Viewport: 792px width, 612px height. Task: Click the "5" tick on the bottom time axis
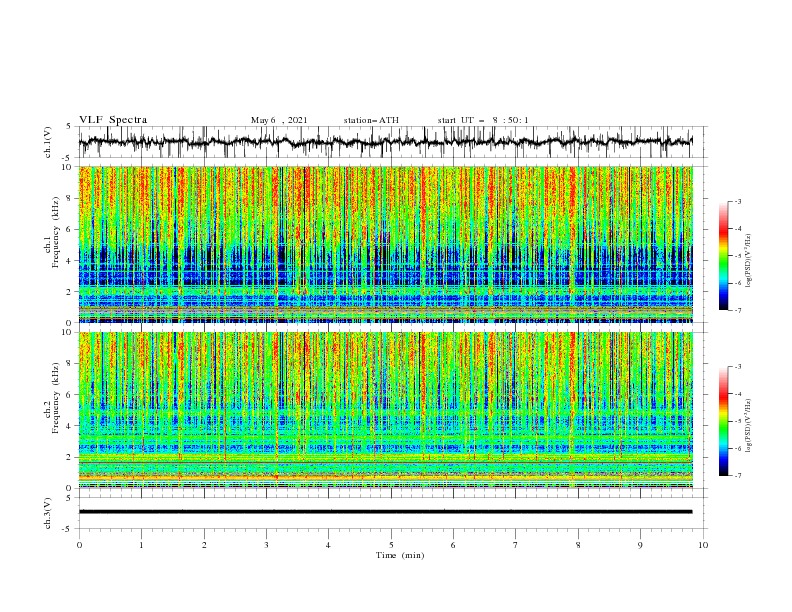click(391, 545)
